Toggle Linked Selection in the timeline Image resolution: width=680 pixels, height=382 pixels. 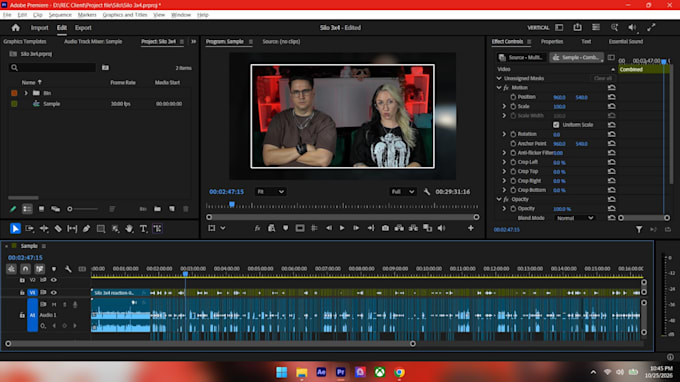(x=39, y=269)
